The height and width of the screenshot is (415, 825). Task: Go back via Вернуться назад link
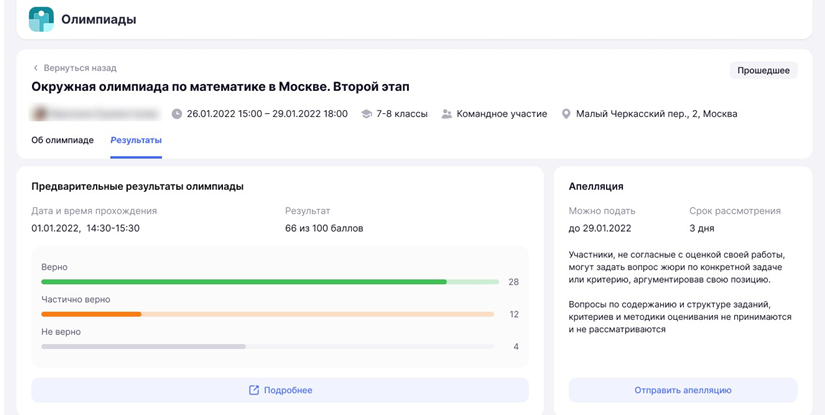click(x=80, y=68)
